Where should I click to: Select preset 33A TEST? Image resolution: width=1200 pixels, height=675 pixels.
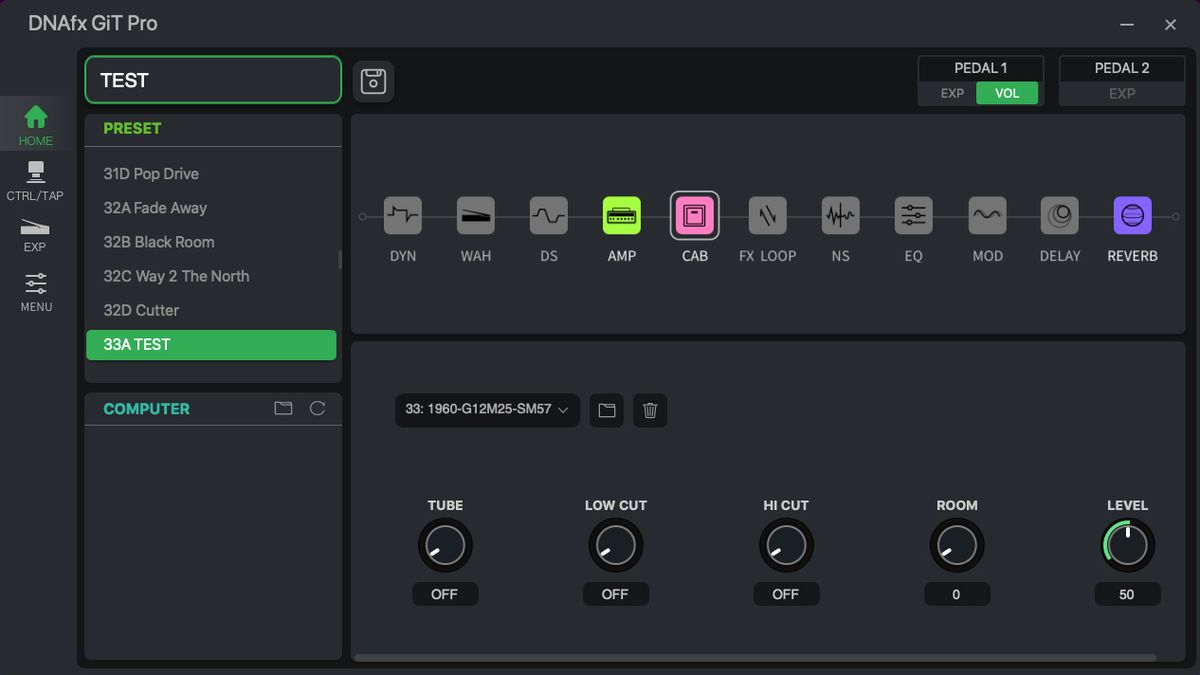click(x=211, y=345)
